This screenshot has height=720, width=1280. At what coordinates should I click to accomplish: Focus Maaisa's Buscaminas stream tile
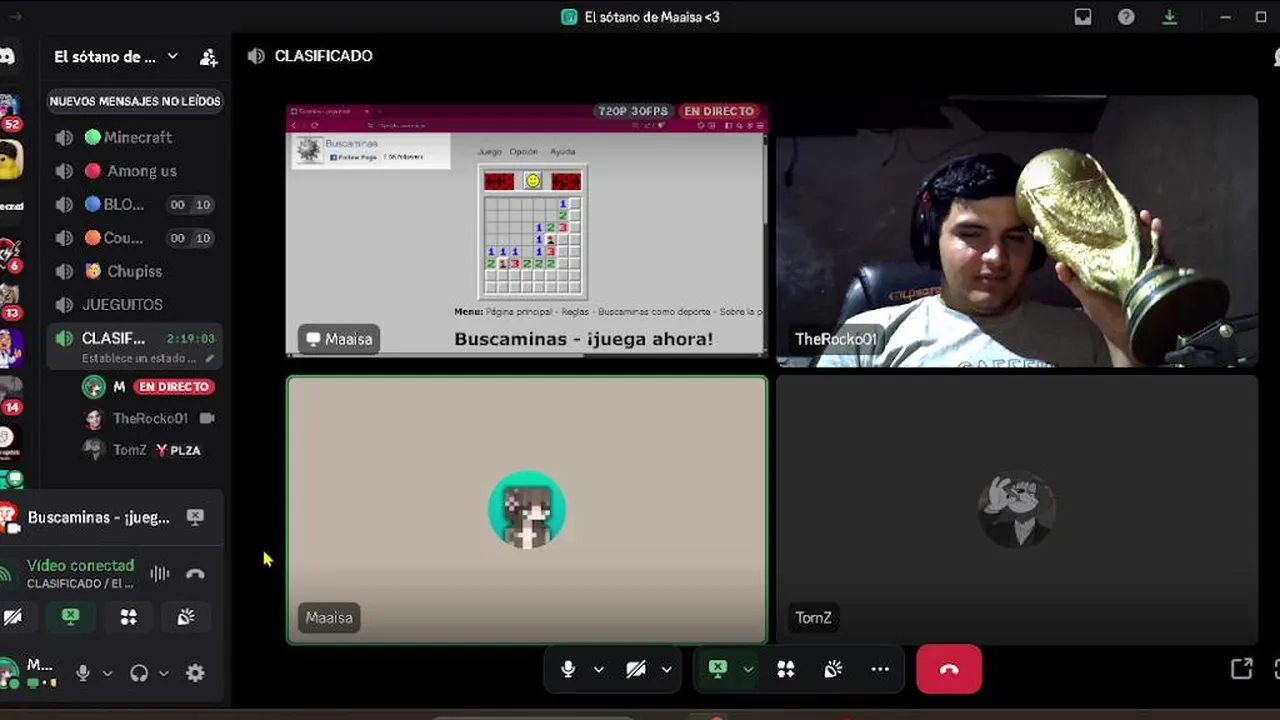click(527, 230)
